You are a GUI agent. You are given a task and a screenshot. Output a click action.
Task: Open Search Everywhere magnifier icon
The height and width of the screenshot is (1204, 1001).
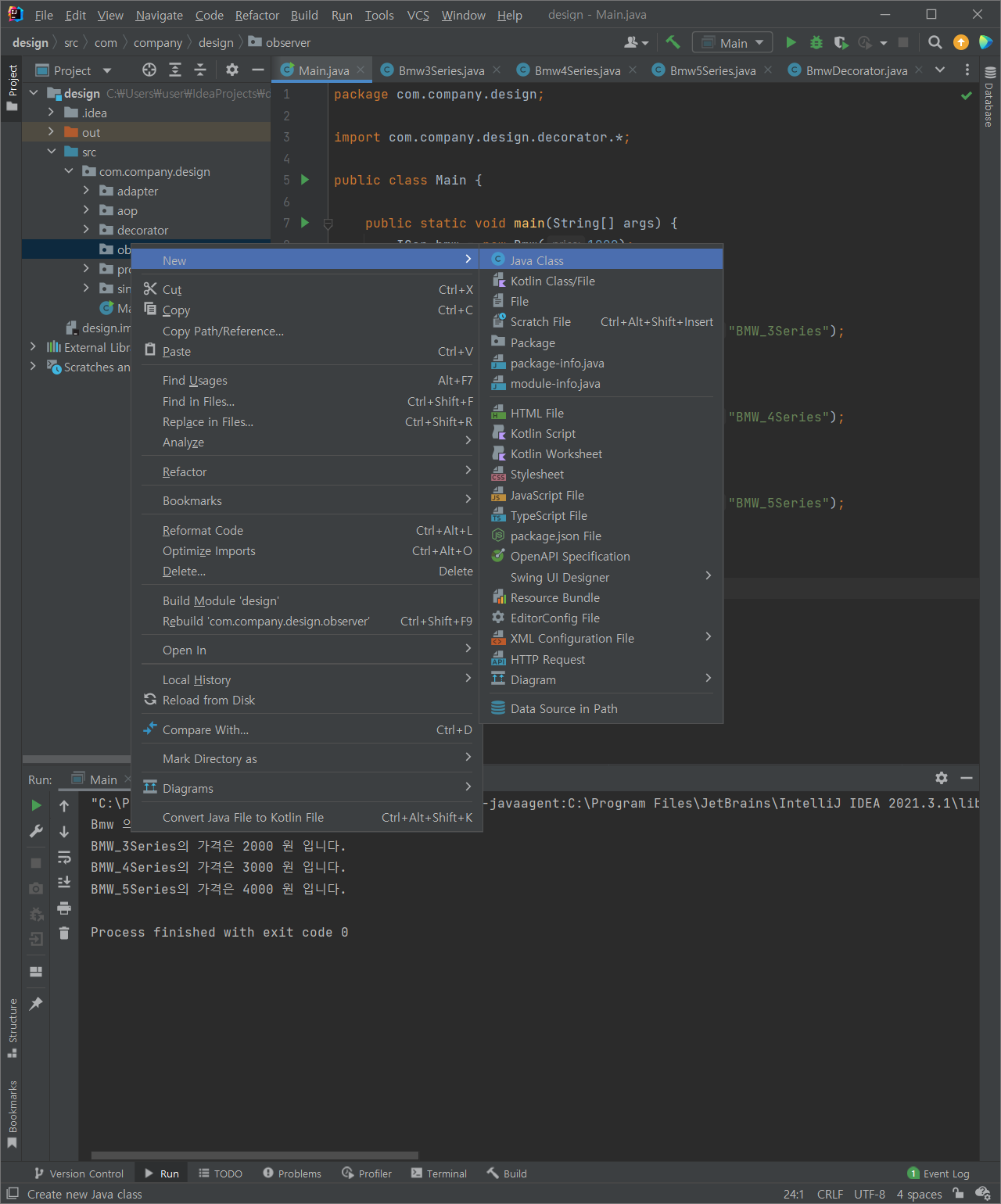(x=935, y=42)
